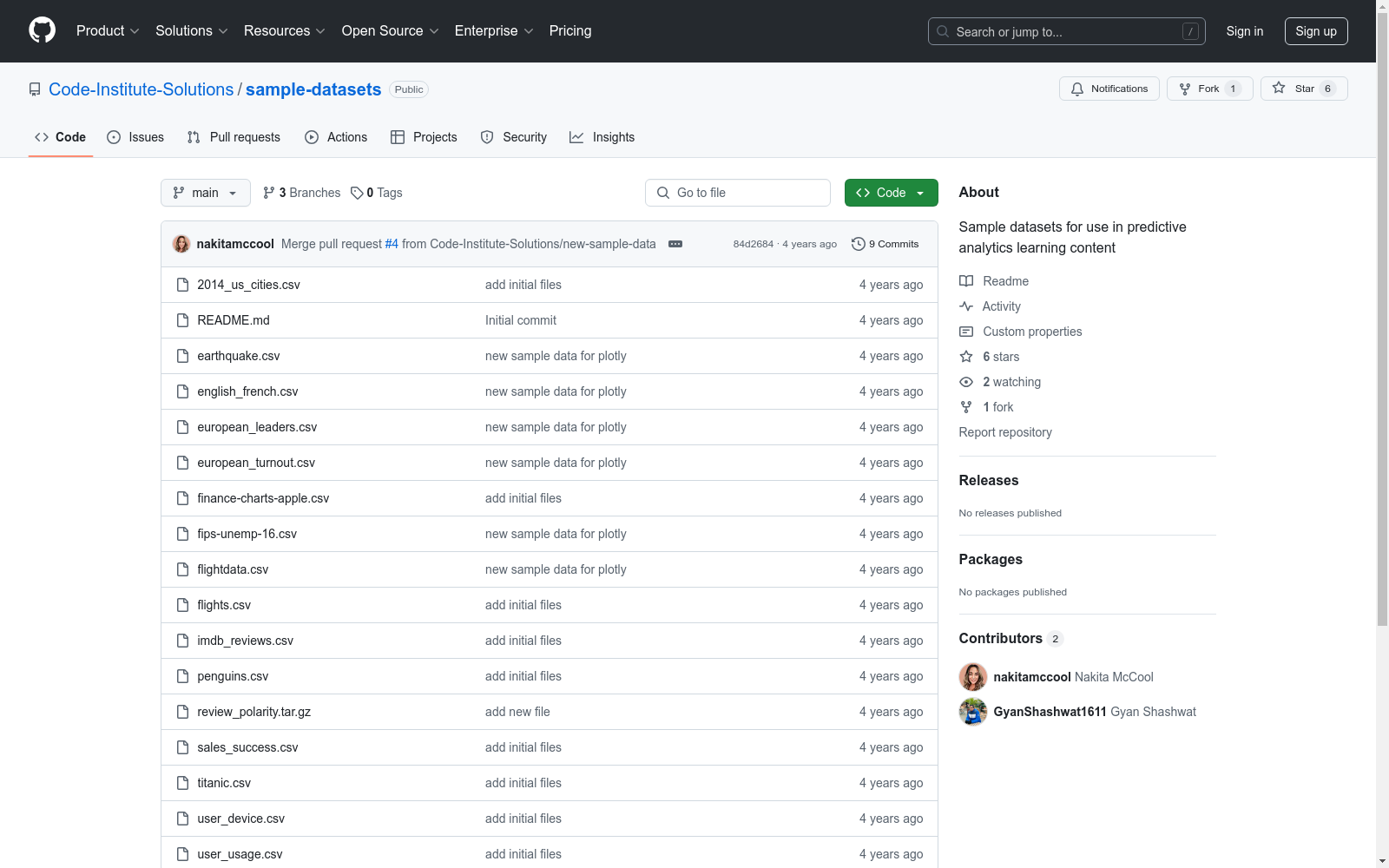Open the Resources dropdown
Screen dimensions: 1389x868
tap(284, 30)
